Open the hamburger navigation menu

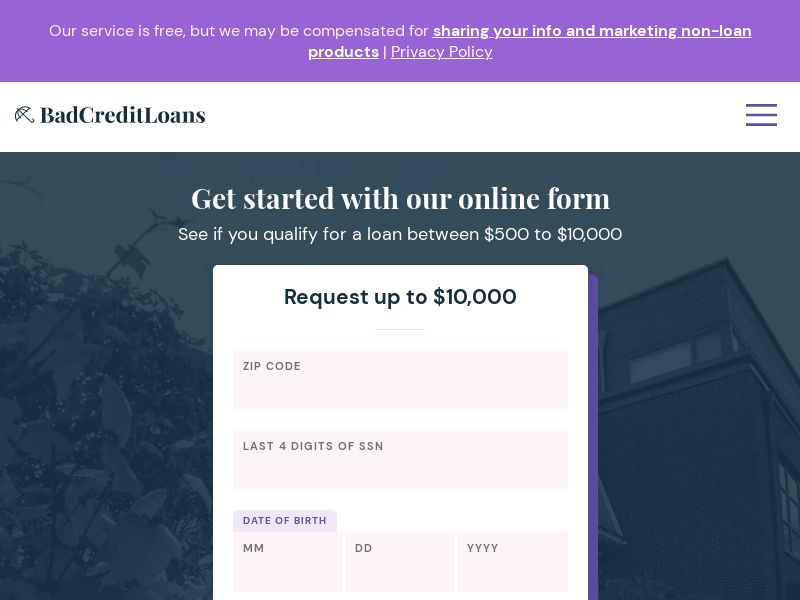click(x=761, y=115)
